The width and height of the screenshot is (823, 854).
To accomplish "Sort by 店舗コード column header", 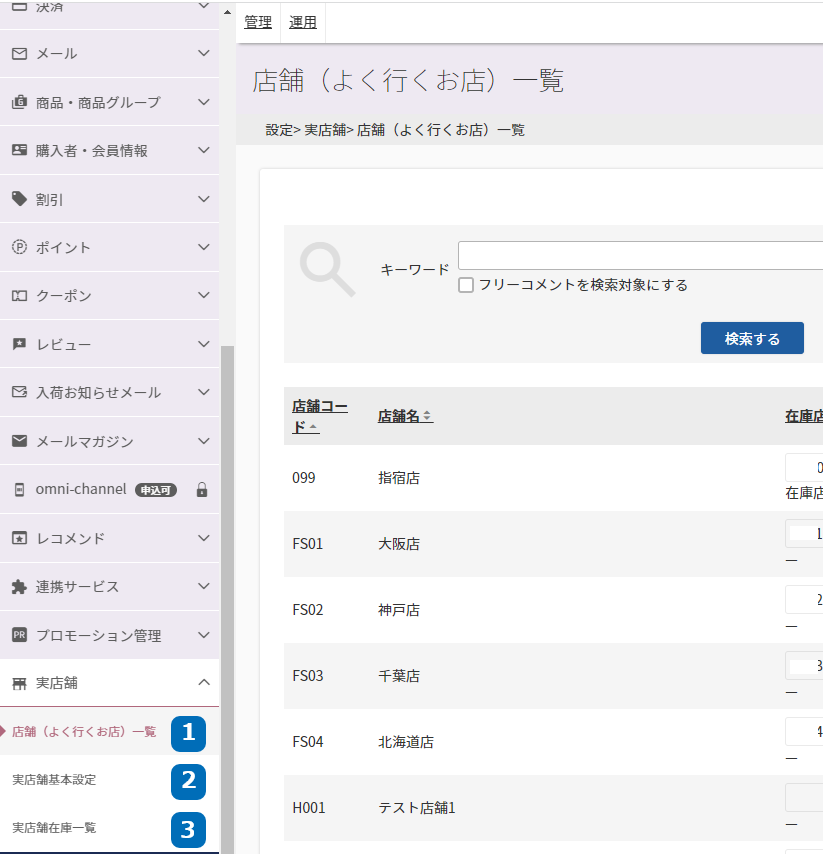I will (320, 416).
